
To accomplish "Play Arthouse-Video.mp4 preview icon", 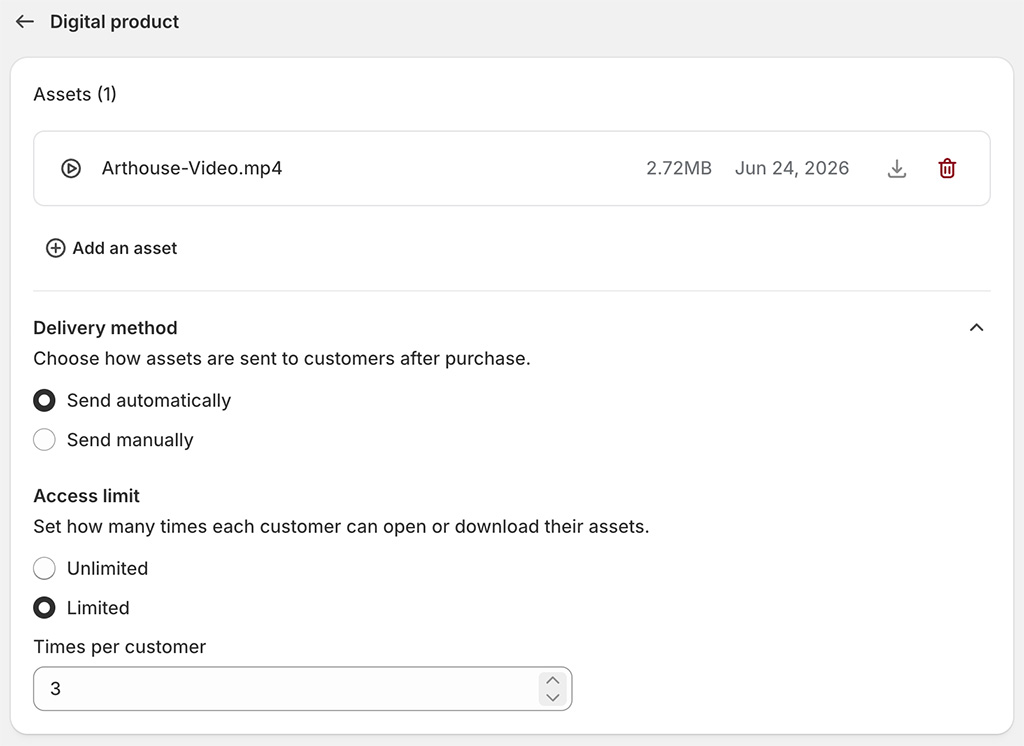I will [71, 169].
